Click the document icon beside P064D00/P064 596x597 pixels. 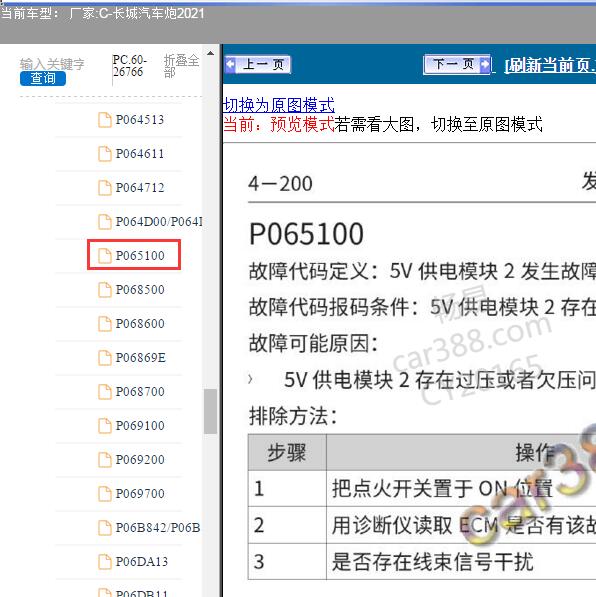tap(105, 222)
